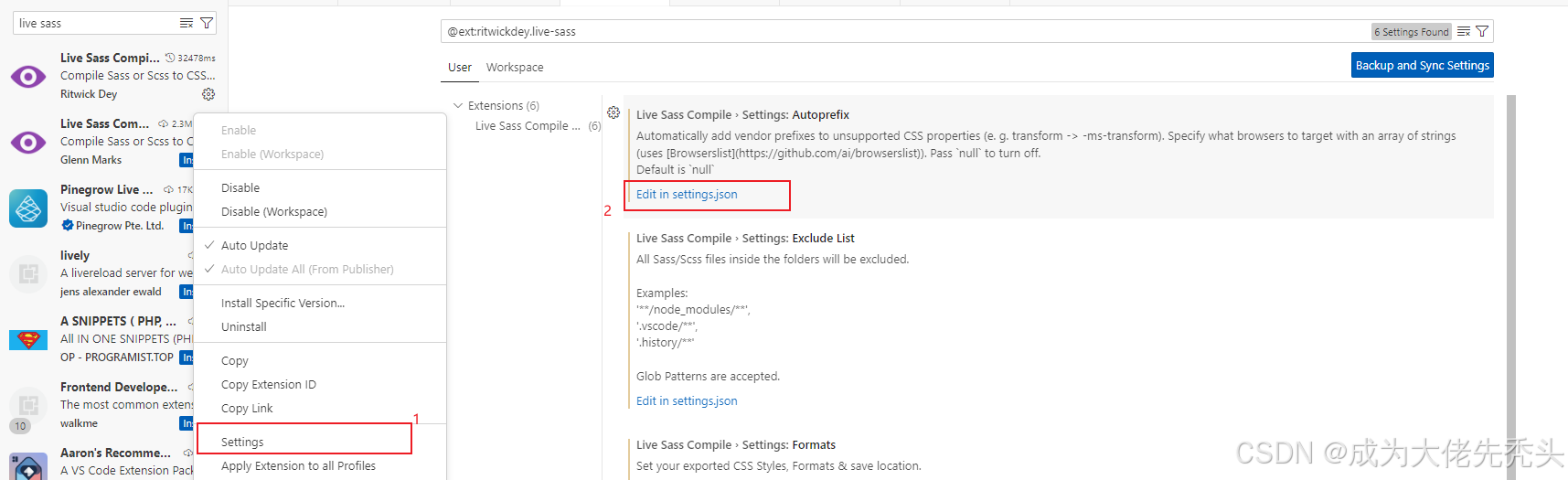Viewport: 1568px width, 480px height.
Task: Select Live Sass Compile tree item
Action: tap(528, 126)
